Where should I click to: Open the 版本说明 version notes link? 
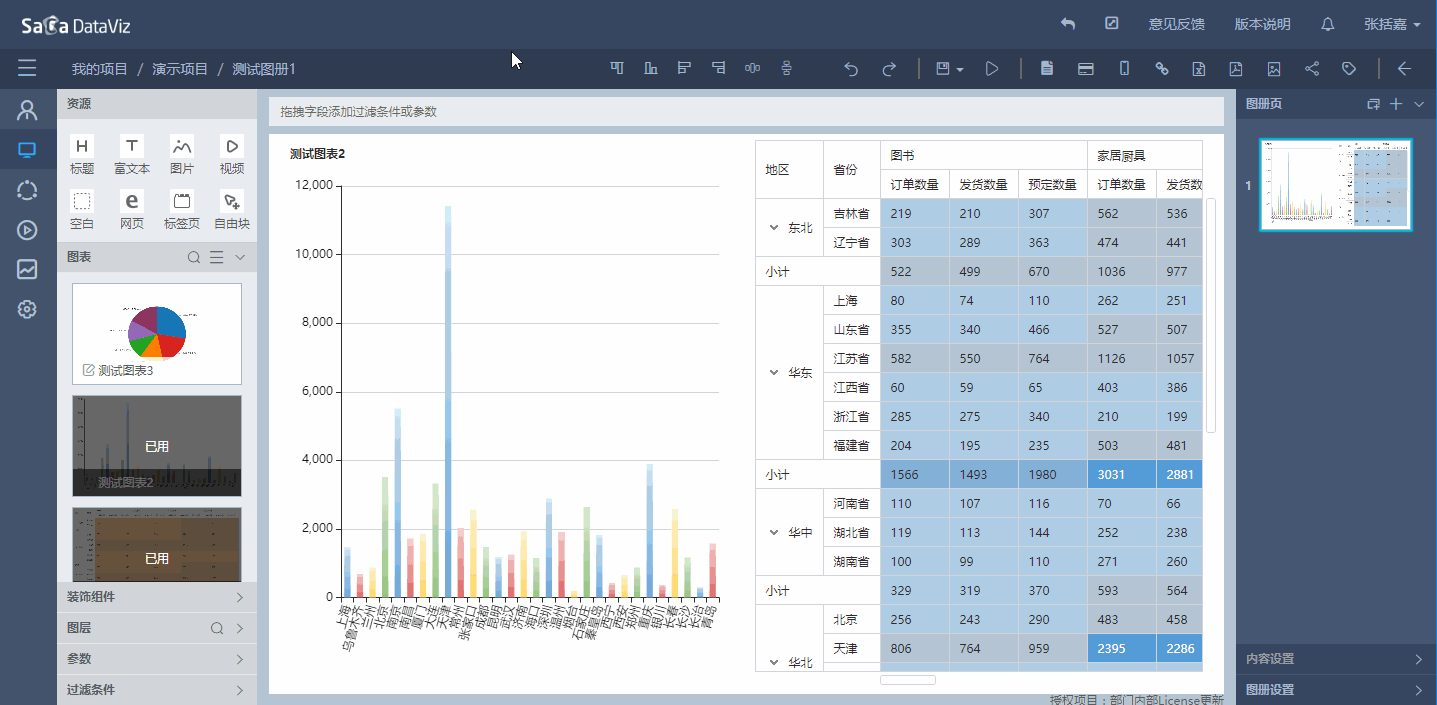coord(1262,24)
